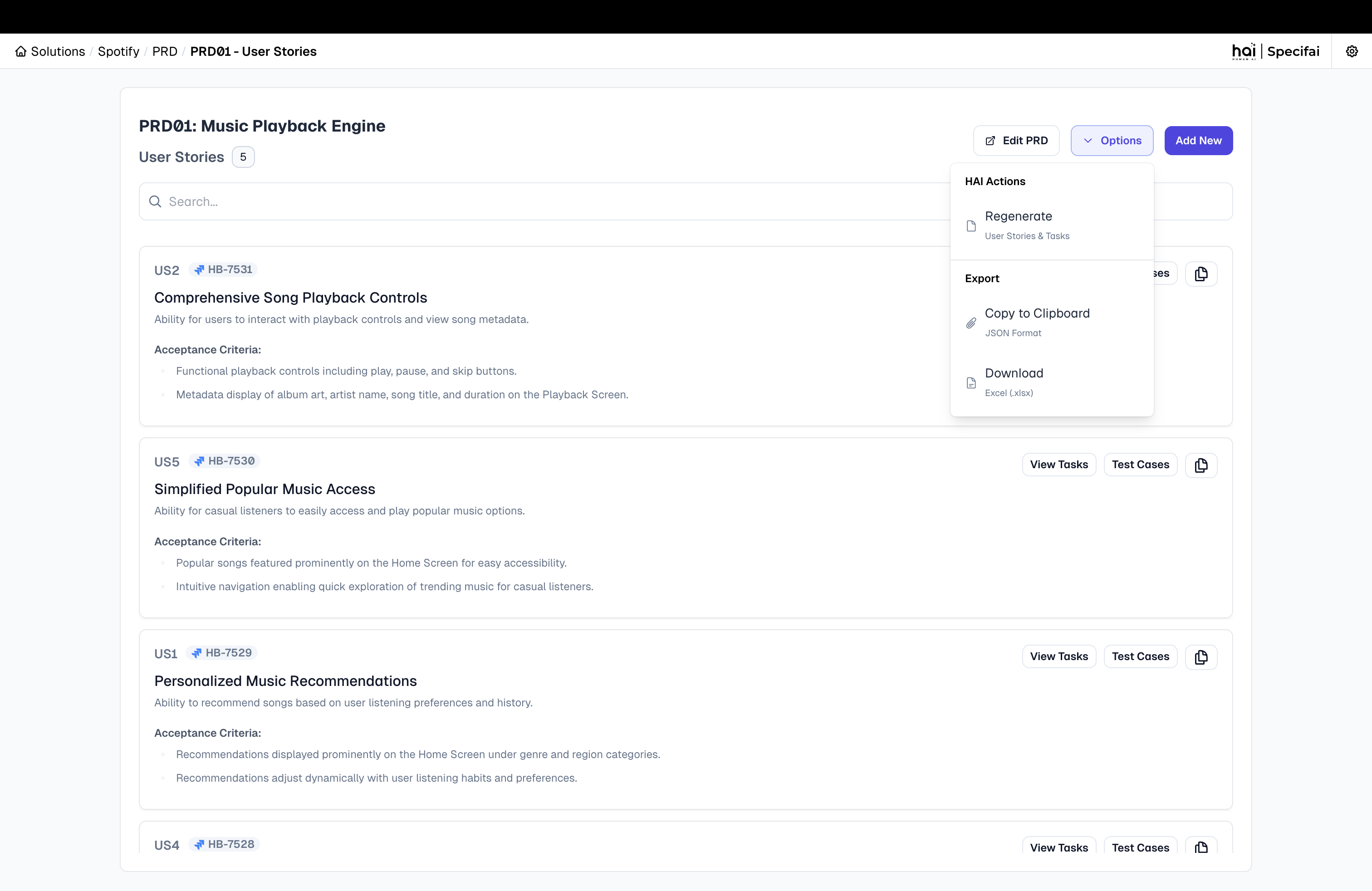
Task: Click the US5 story identifier
Action: [x=167, y=462]
